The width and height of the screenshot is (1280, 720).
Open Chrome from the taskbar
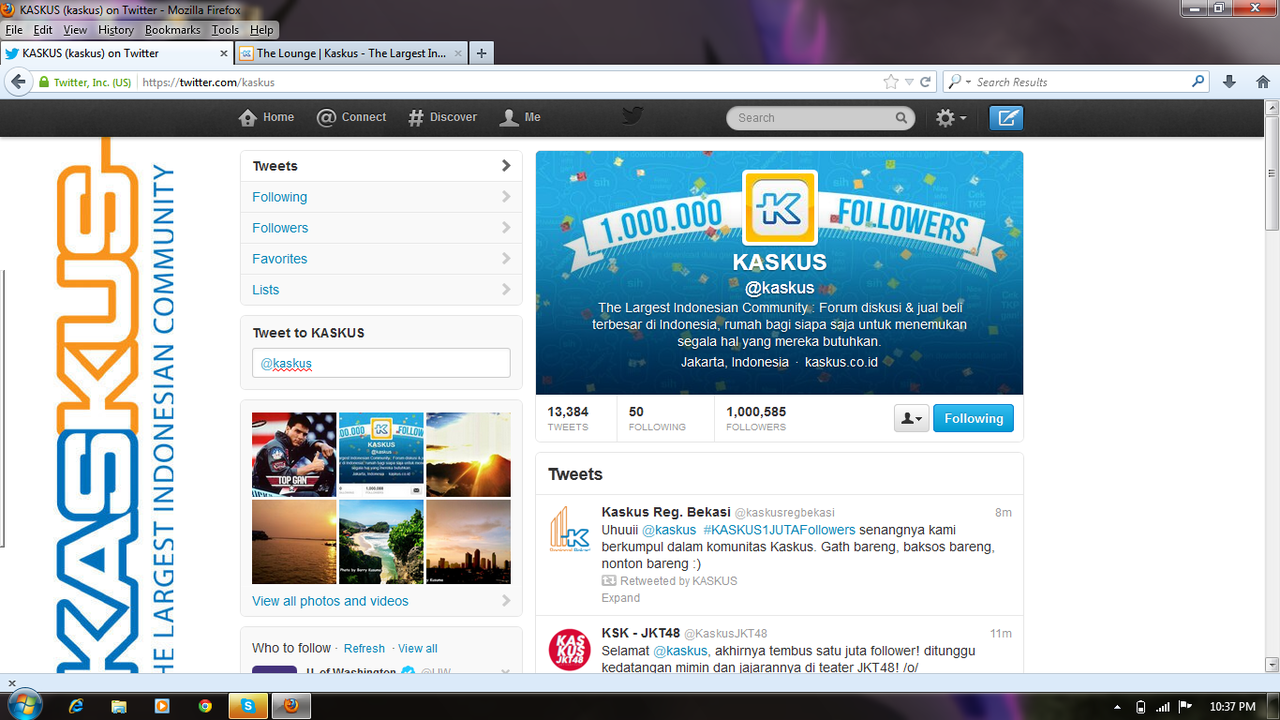click(x=205, y=706)
